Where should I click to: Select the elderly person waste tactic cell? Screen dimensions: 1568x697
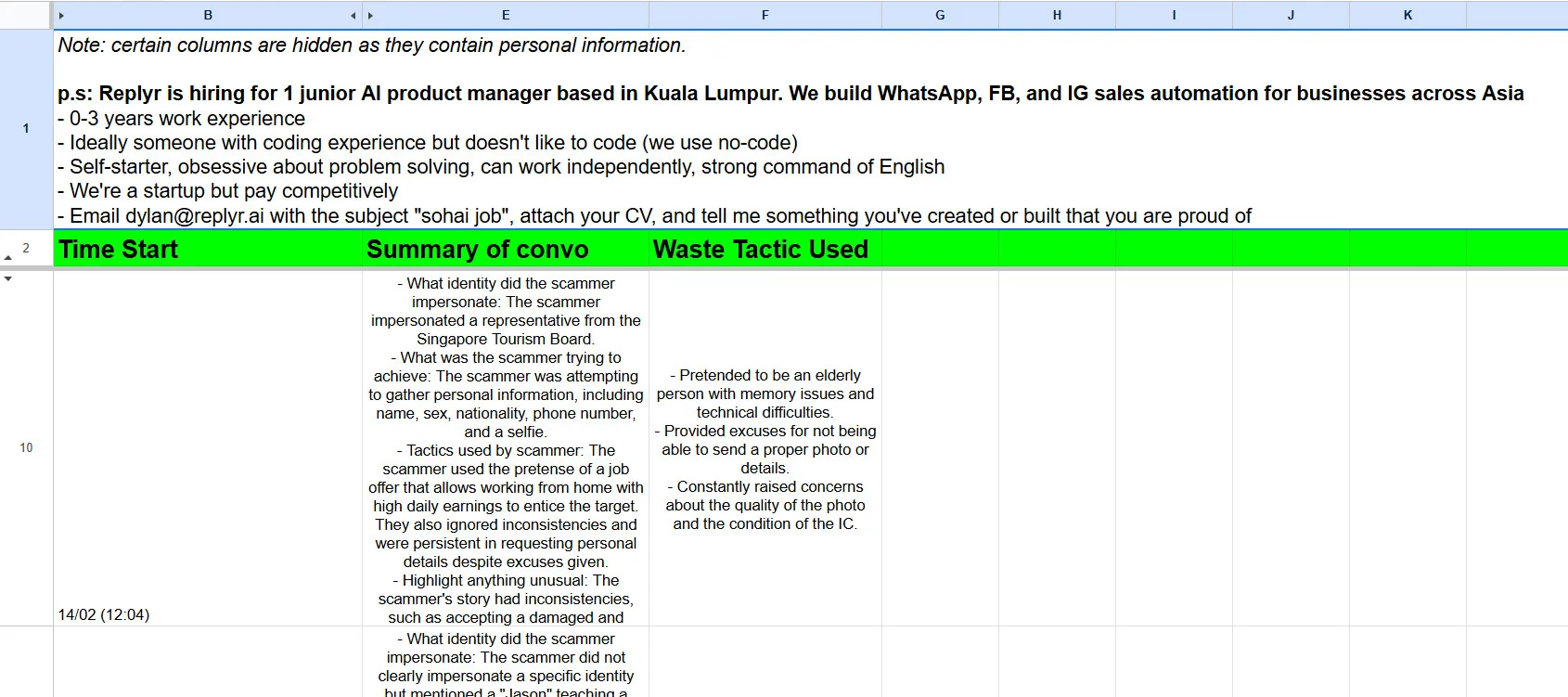(765, 447)
